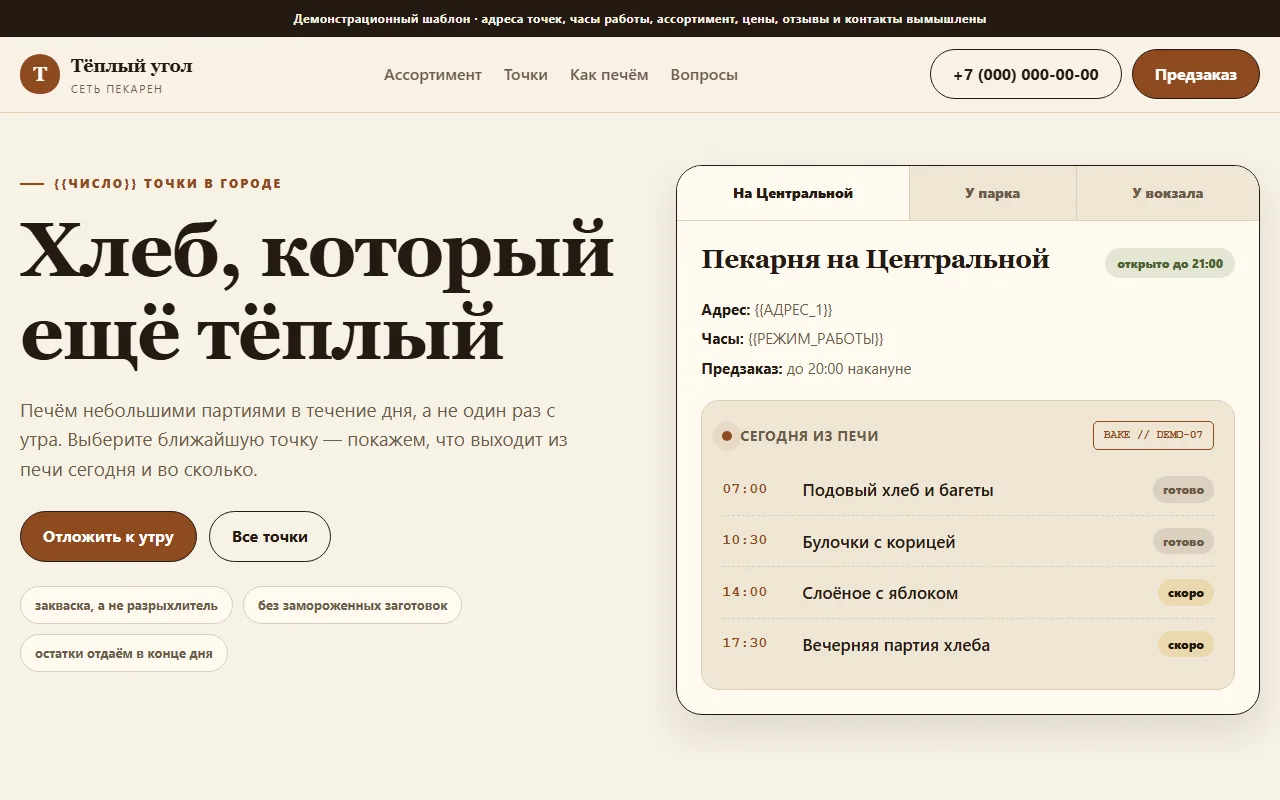
Task: Click the «Отложить к утру» button
Action: (108, 537)
